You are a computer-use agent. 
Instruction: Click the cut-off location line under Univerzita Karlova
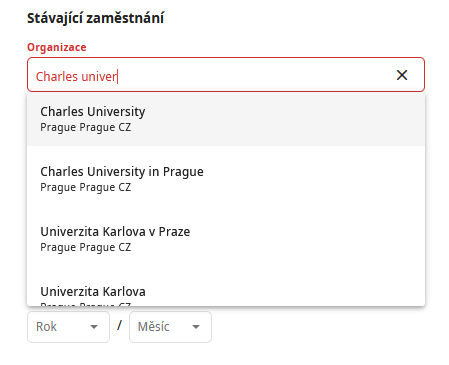86,304
